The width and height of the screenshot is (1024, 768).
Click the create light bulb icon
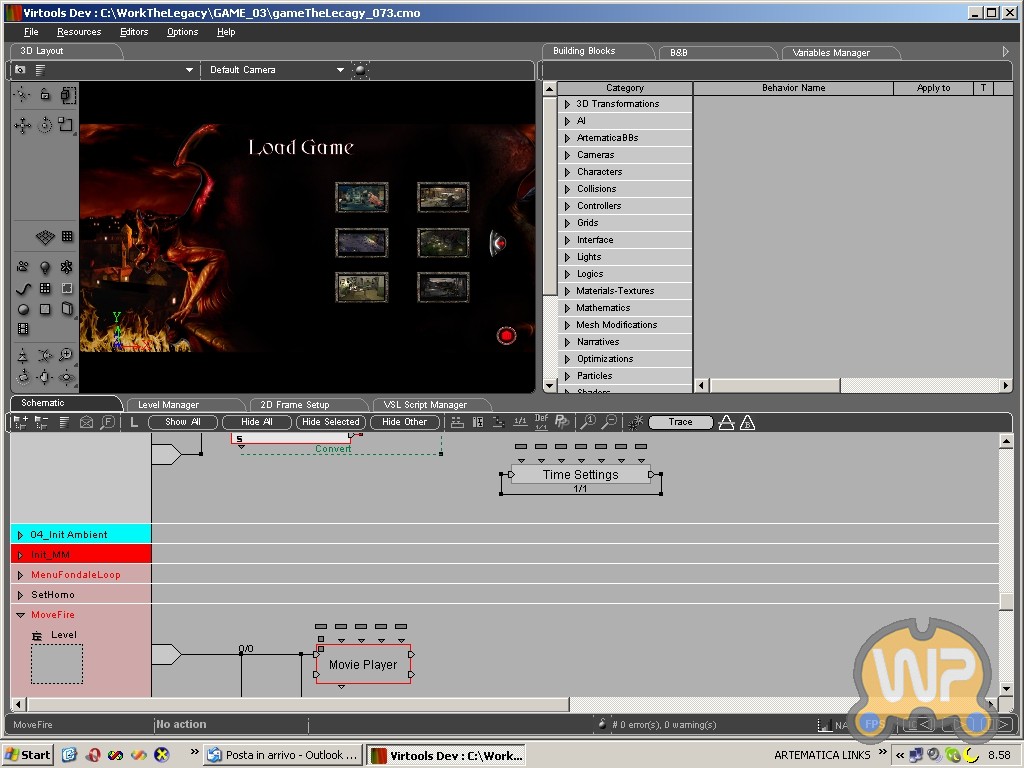pyautogui.click(x=45, y=268)
